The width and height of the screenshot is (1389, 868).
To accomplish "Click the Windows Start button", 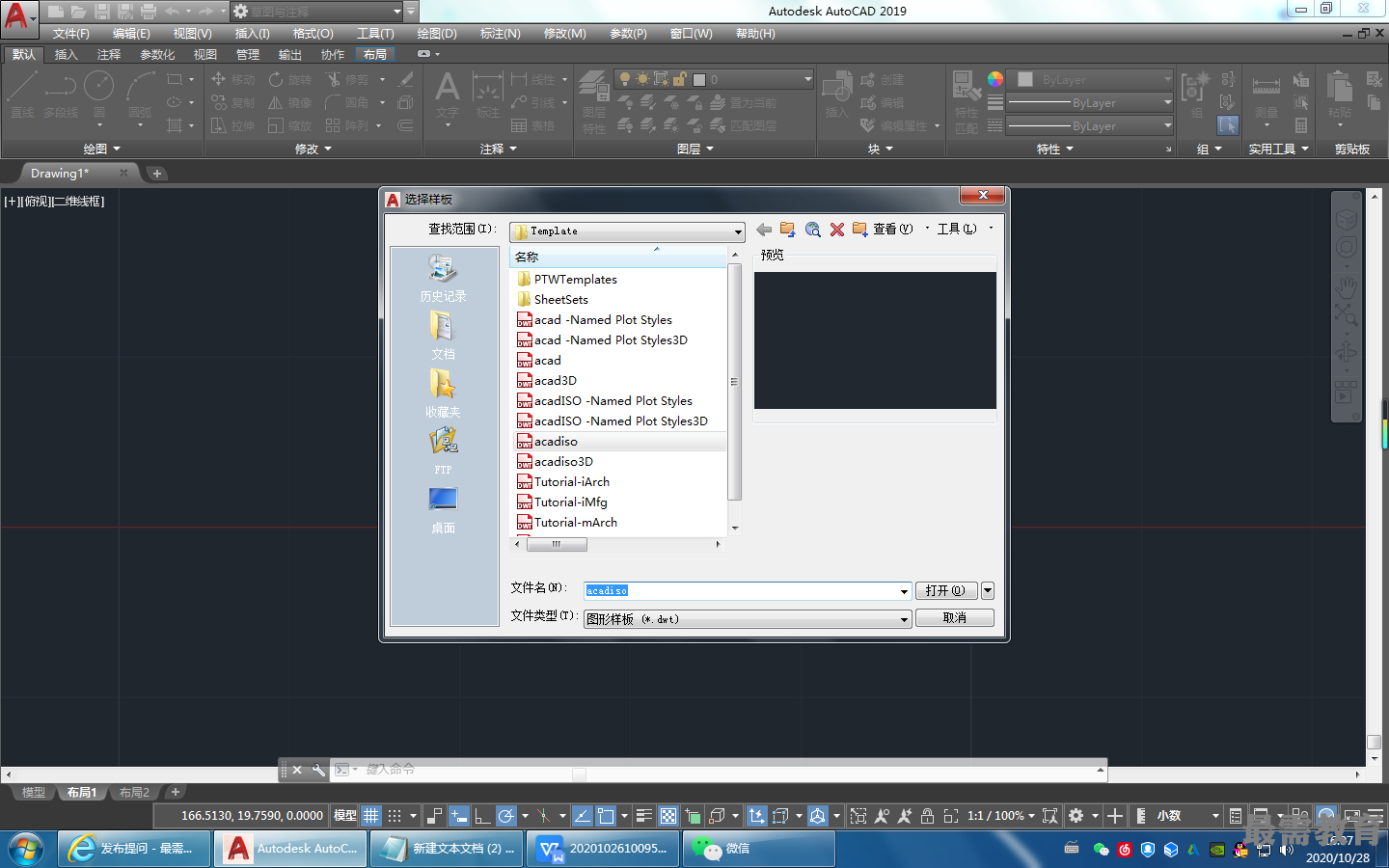I will 25,849.
